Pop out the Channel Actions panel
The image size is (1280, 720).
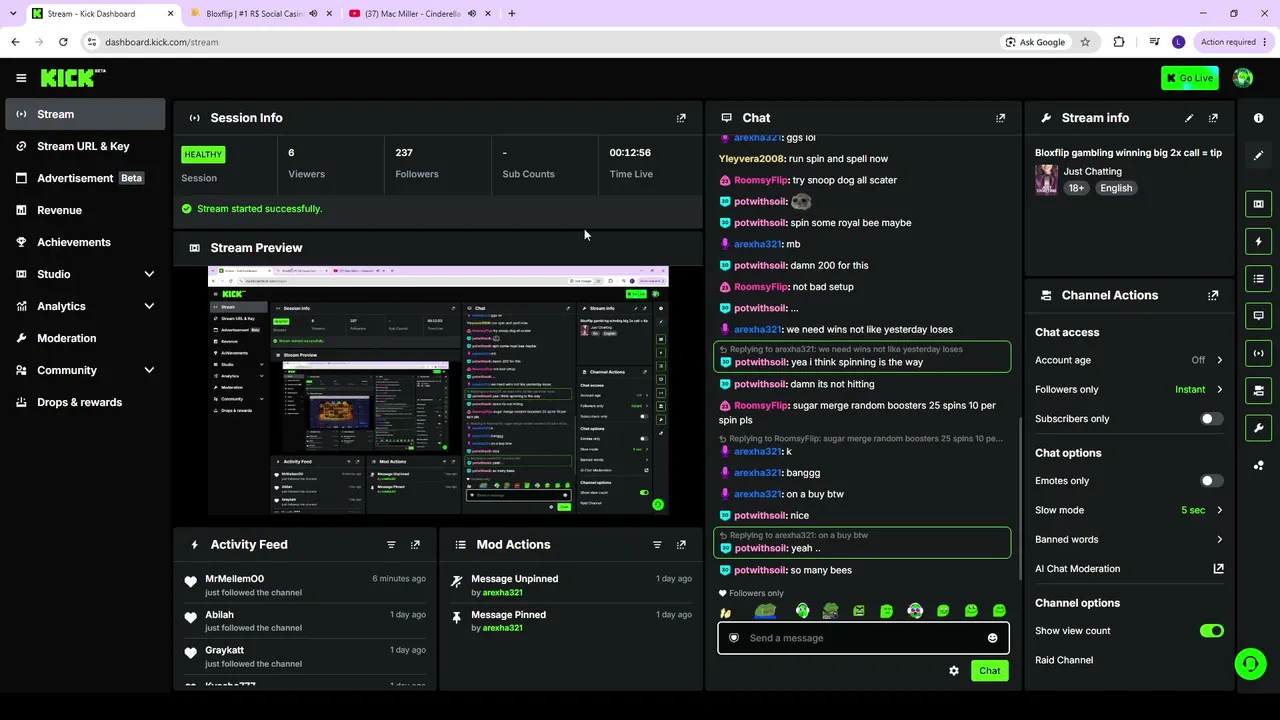point(1213,296)
